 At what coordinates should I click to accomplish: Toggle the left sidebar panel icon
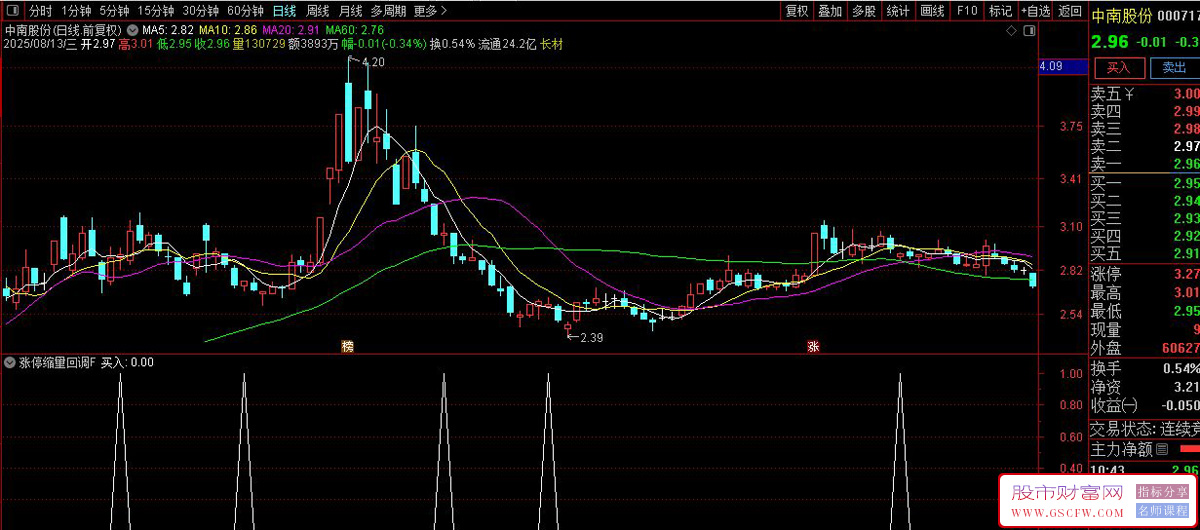point(11,11)
